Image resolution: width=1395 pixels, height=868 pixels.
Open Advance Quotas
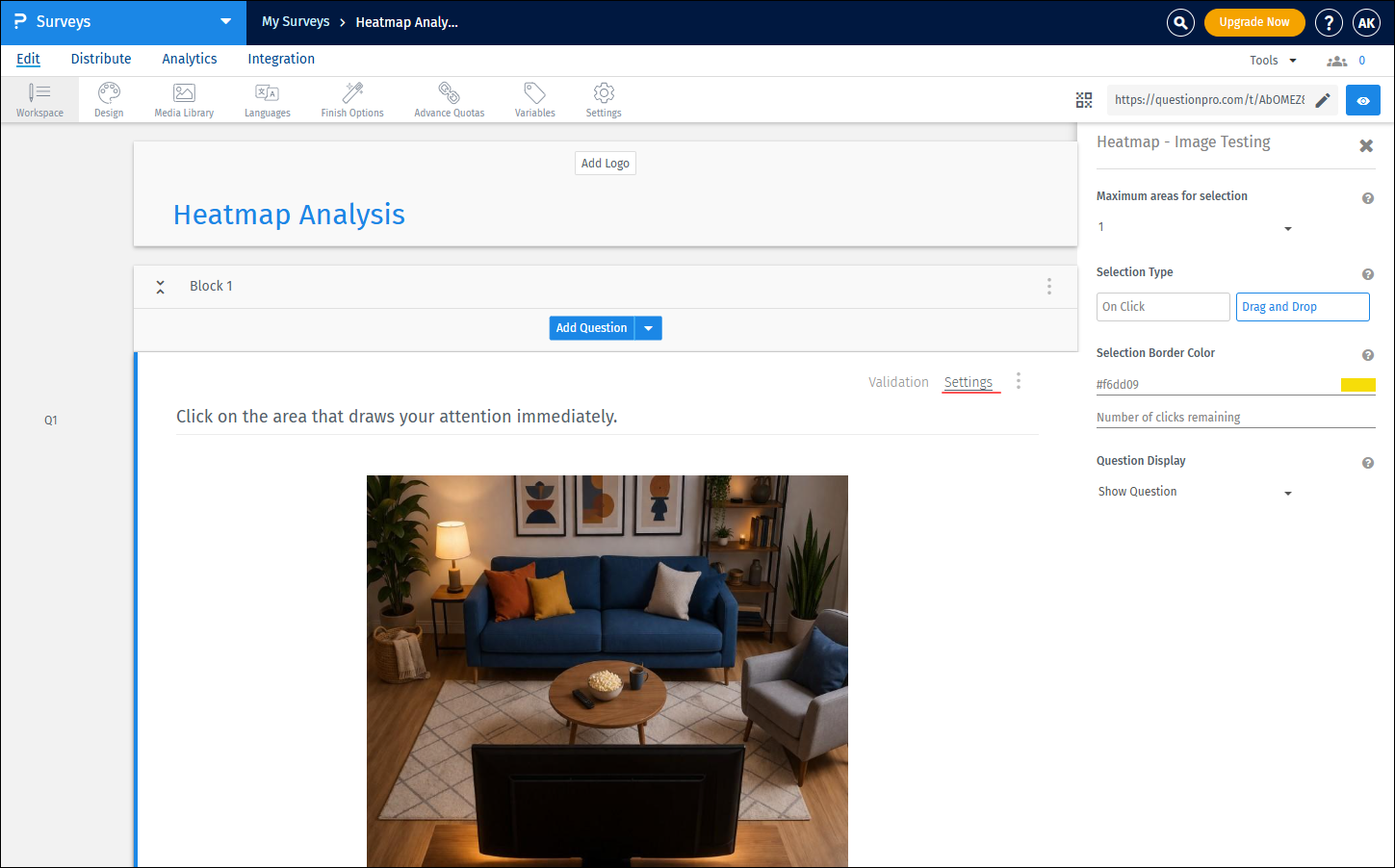[449, 99]
